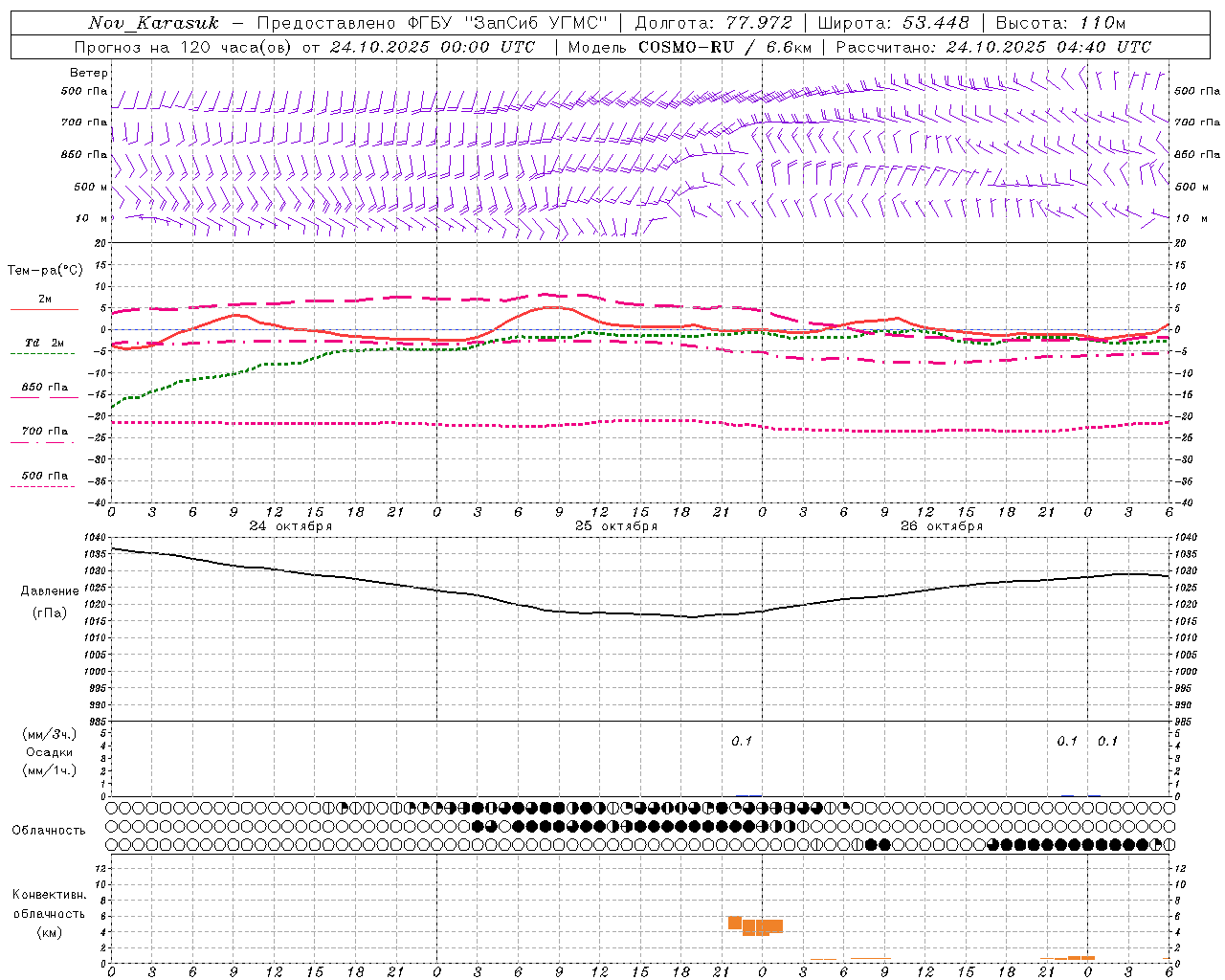1225x980 pixels.
Task: Click the '10 м' wind level label on left
Action: [92, 218]
